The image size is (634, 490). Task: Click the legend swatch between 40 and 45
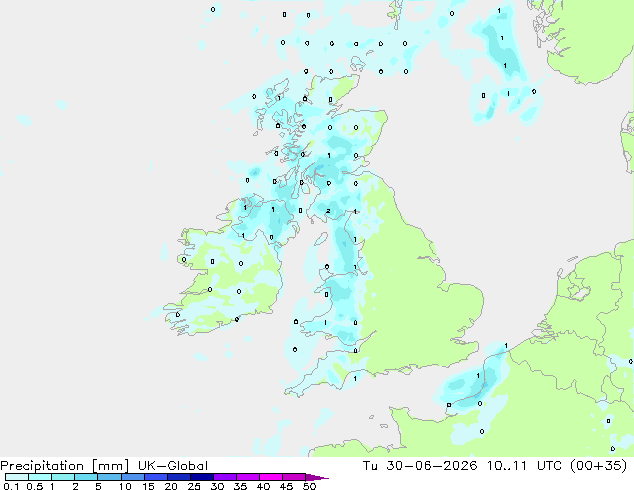pyautogui.click(x=271, y=477)
